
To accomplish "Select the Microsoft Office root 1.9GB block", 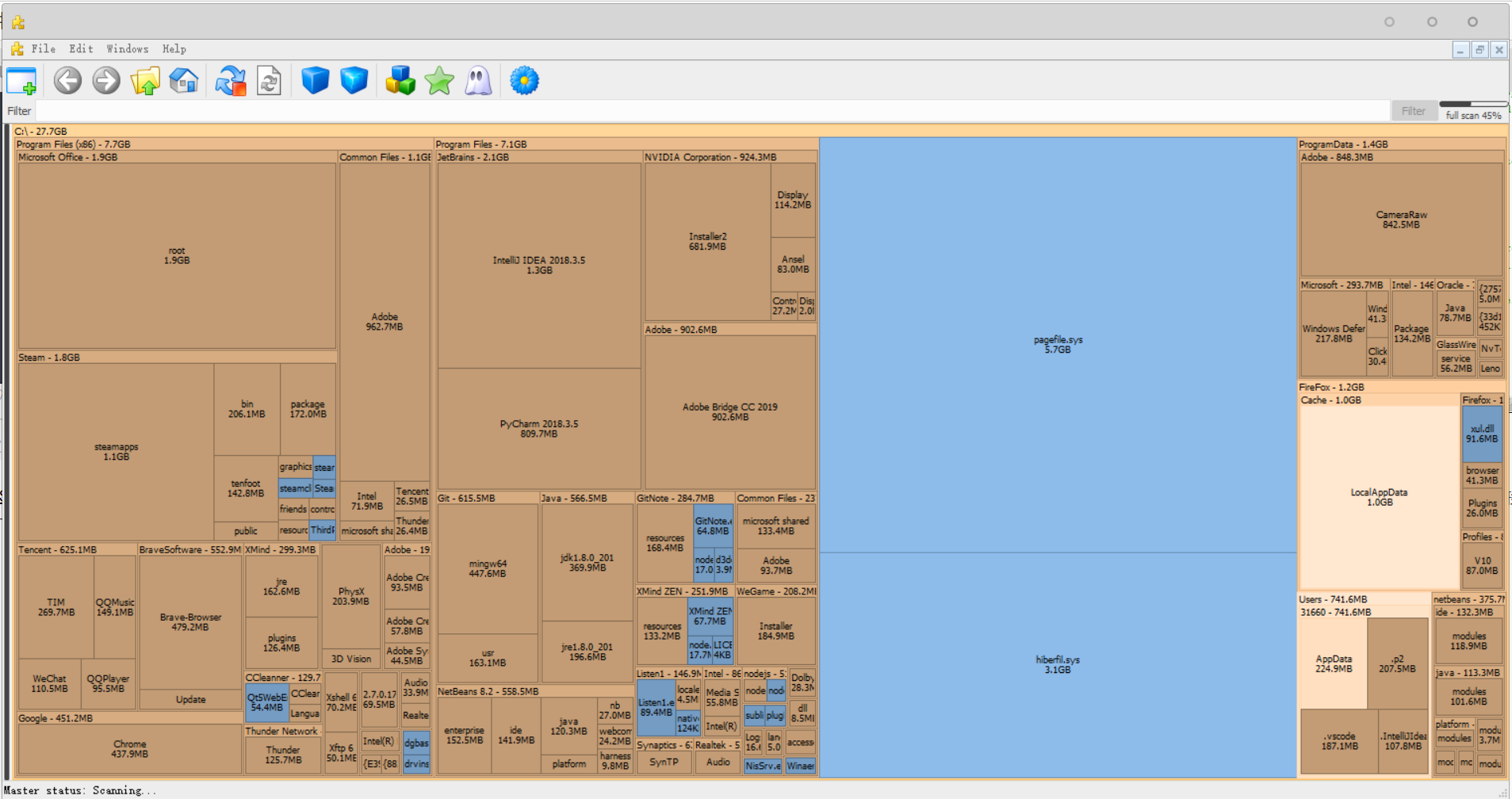I will (x=177, y=256).
